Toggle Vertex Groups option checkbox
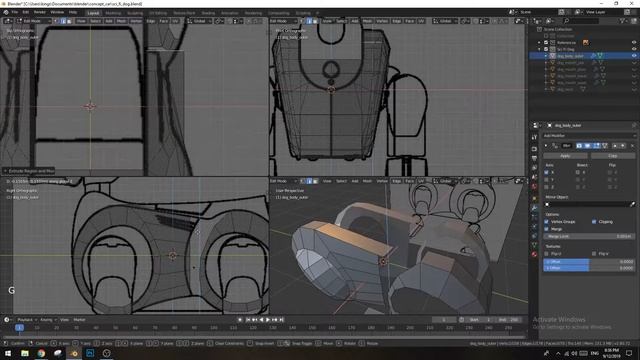Image resolution: width=640 pixels, height=360 pixels. tap(546, 222)
